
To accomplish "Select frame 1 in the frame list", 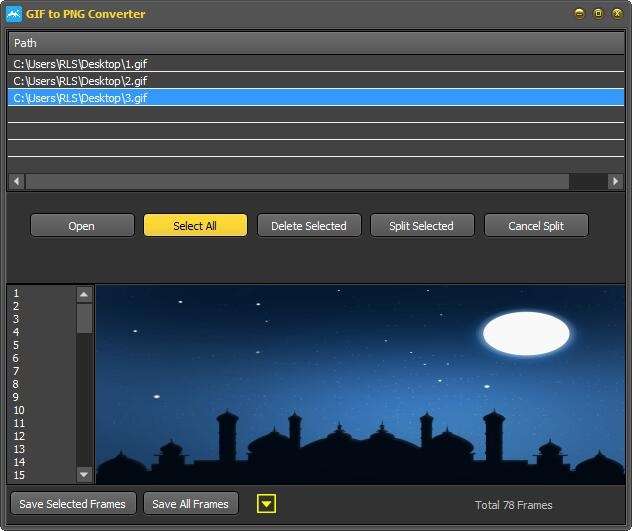I will point(42,293).
